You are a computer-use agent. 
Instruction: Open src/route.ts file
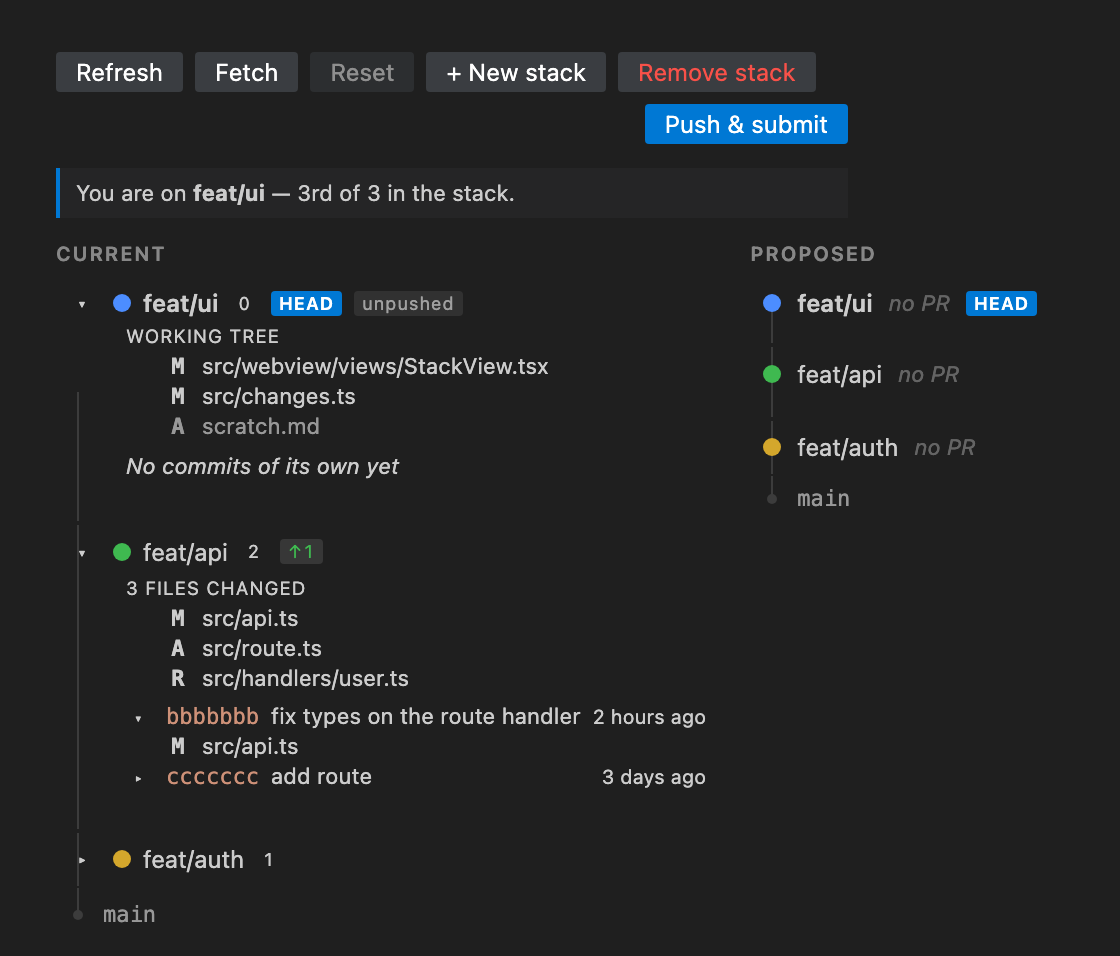(261, 649)
